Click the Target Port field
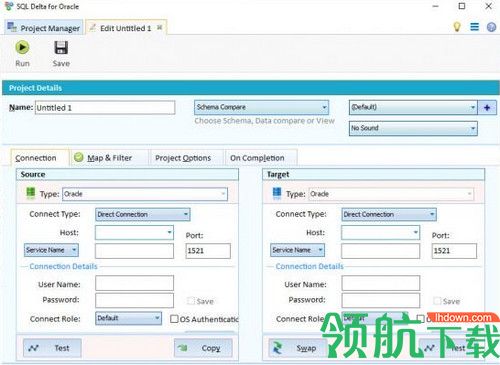 (x=454, y=251)
